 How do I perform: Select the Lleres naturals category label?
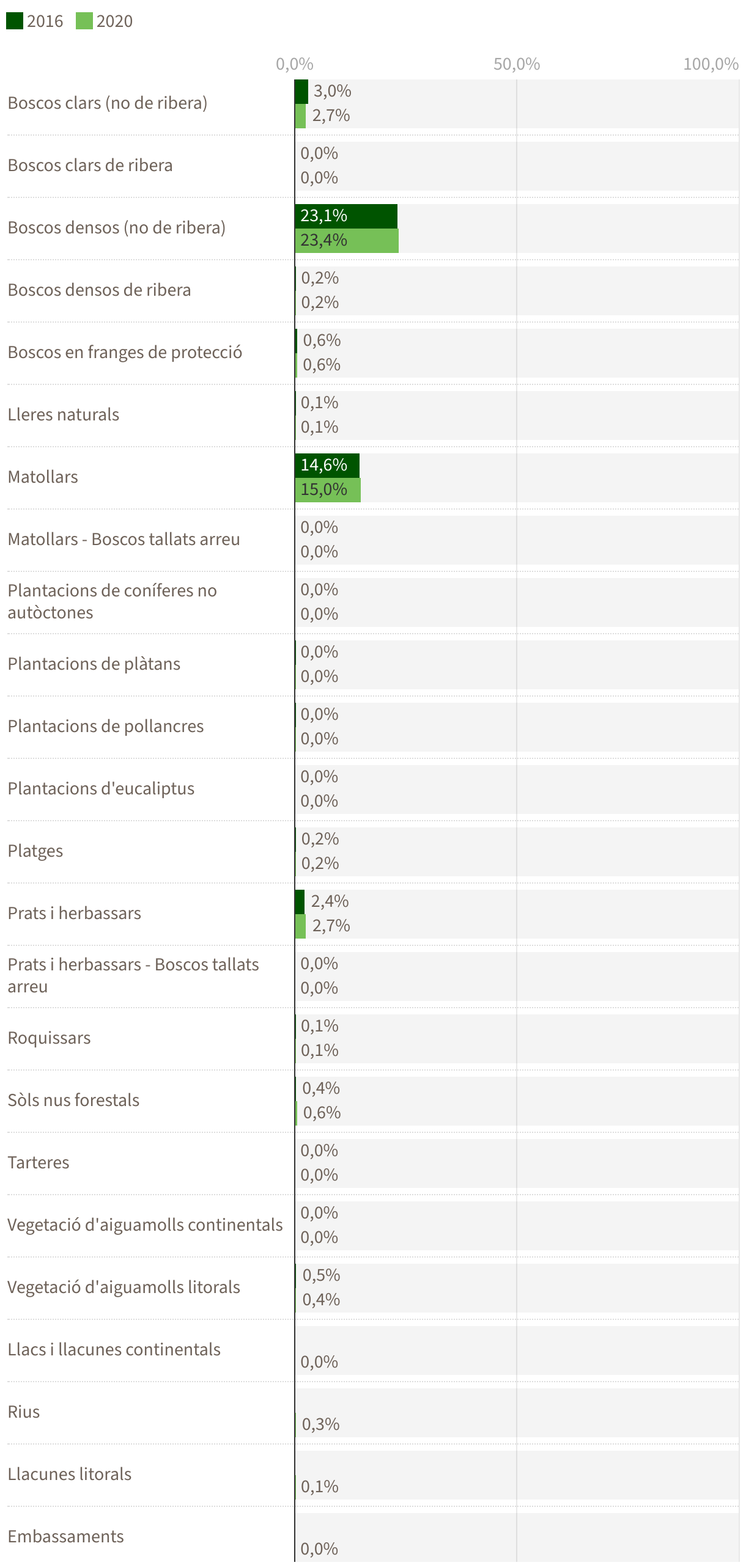click(64, 415)
